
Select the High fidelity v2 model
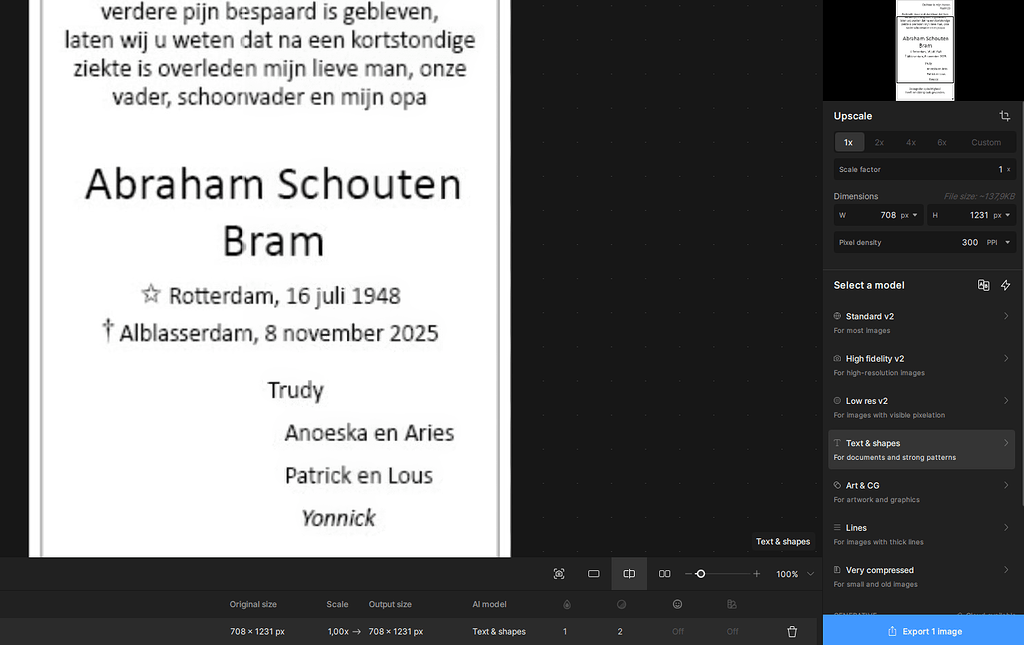pyautogui.click(x=922, y=365)
